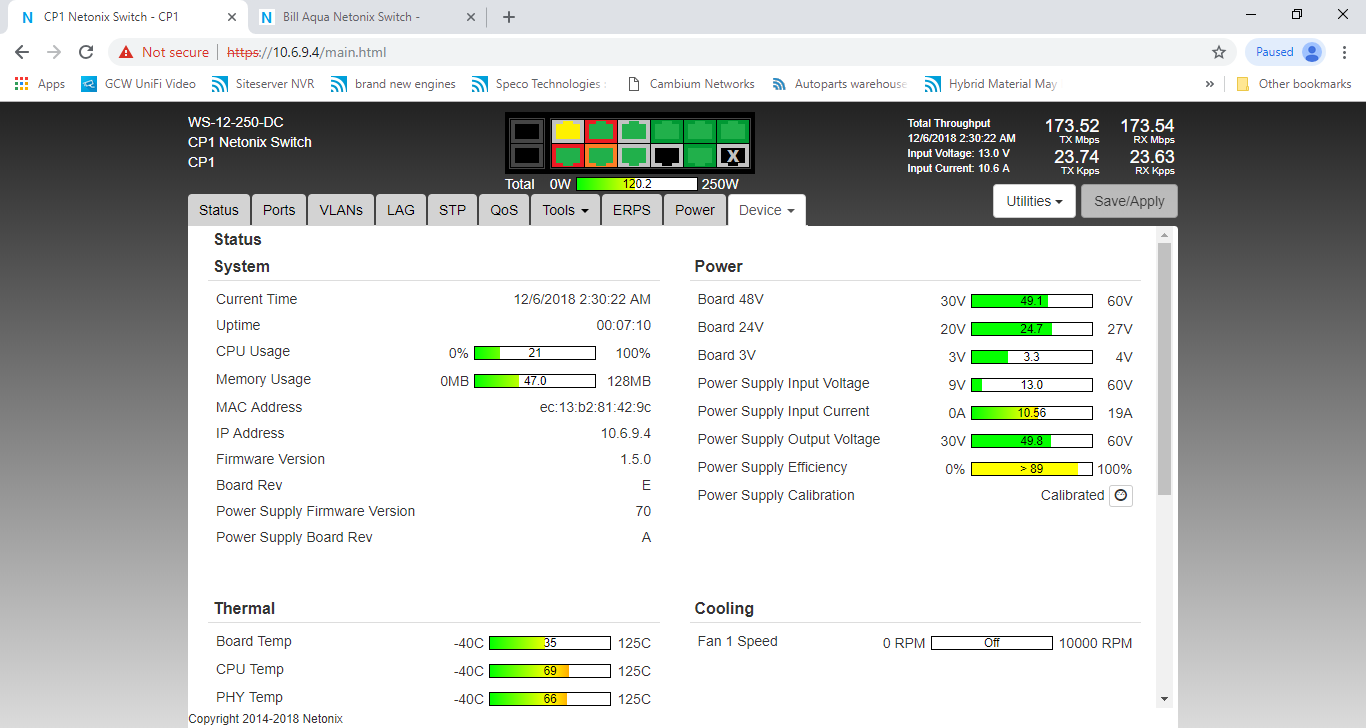
Task: Show more bookmarks via the chevron
Action: [1210, 84]
